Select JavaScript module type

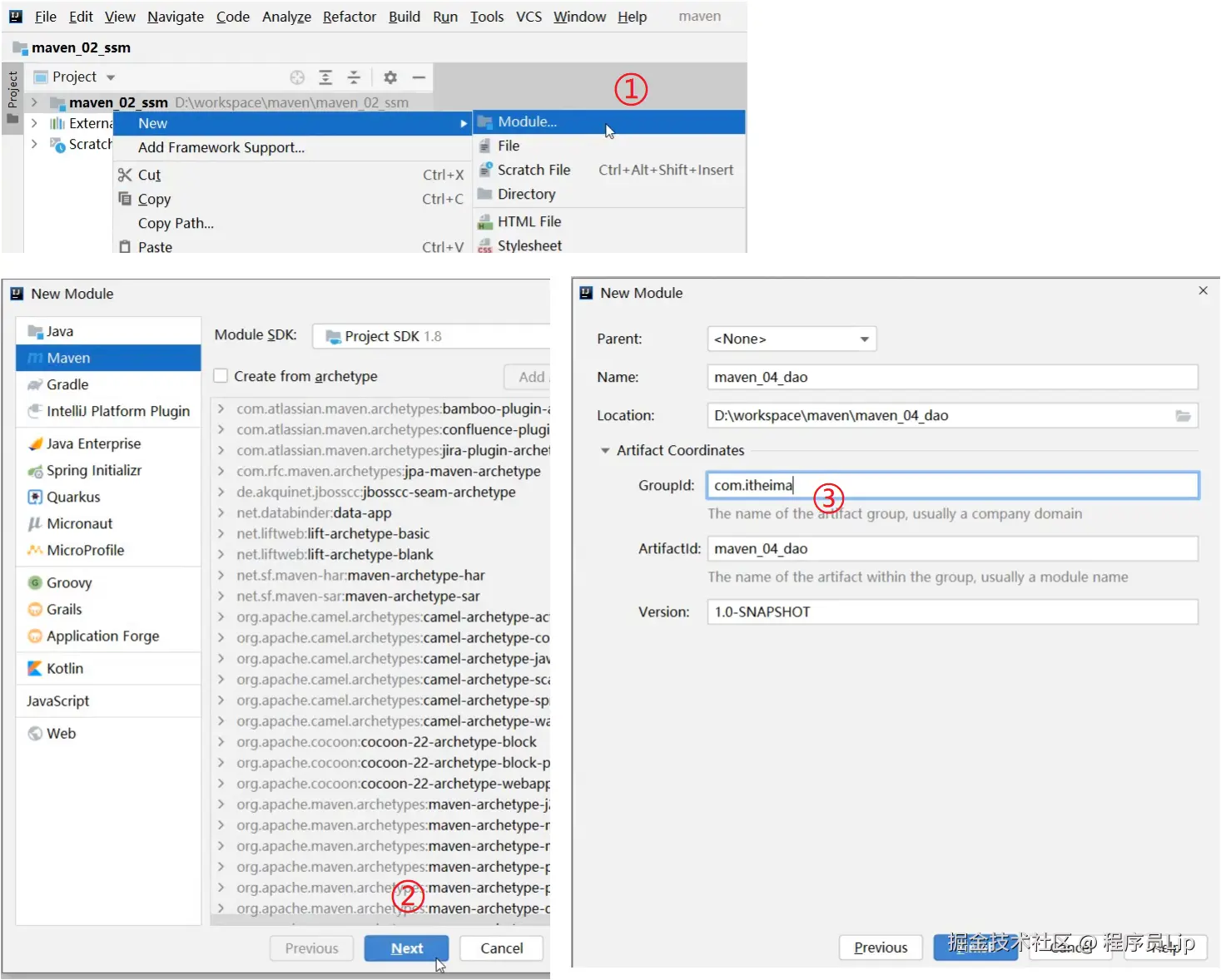point(108,701)
